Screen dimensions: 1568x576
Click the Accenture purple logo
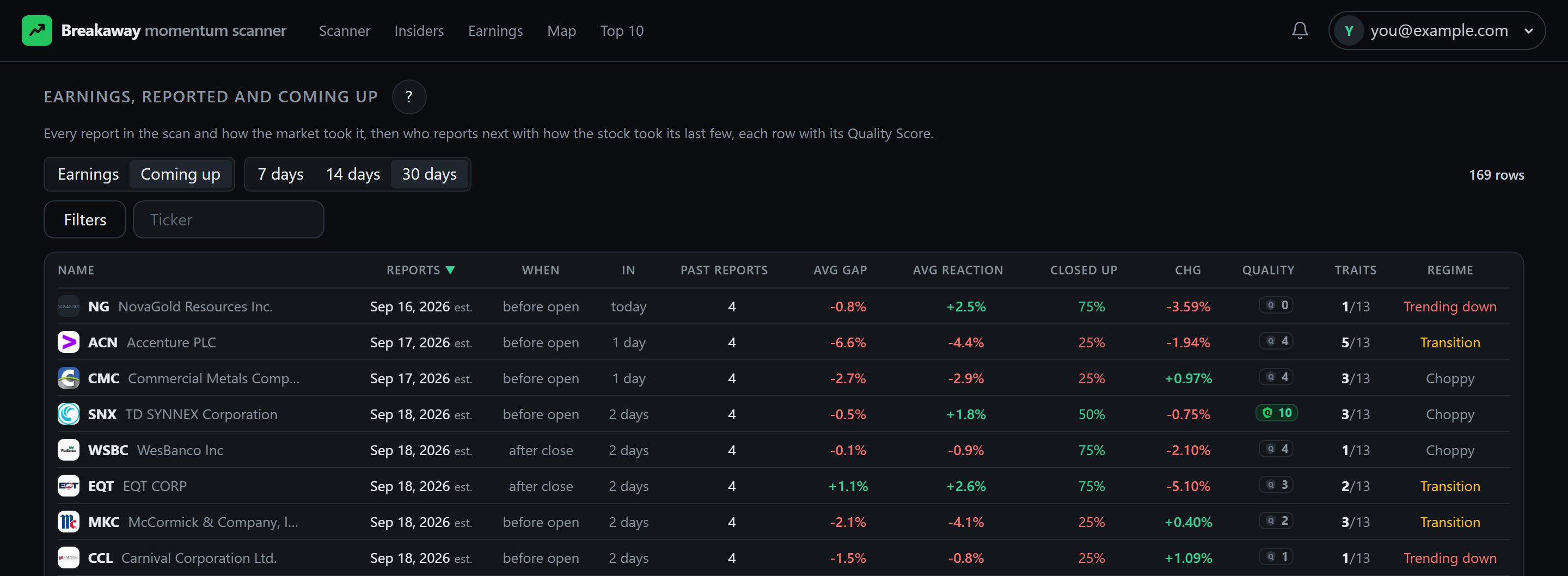pos(68,342)
